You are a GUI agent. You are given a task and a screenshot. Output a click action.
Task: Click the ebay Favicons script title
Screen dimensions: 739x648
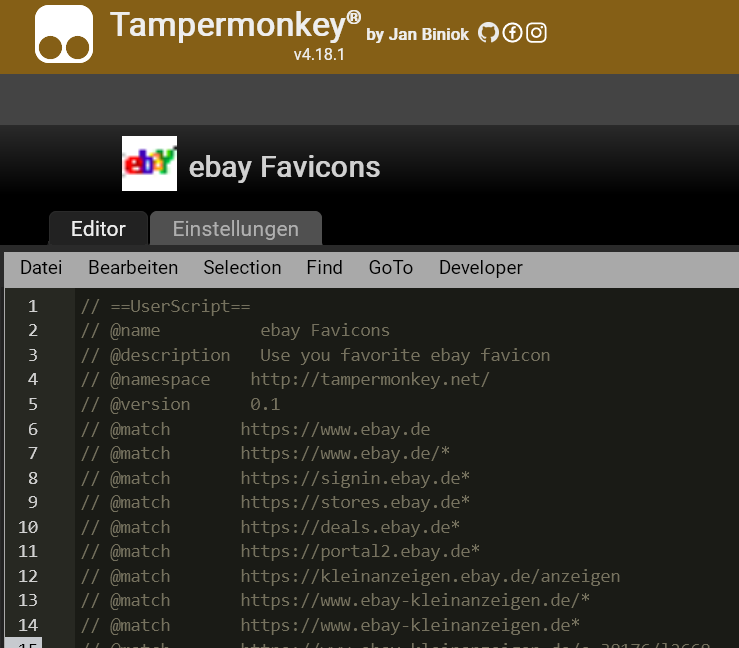284,166
